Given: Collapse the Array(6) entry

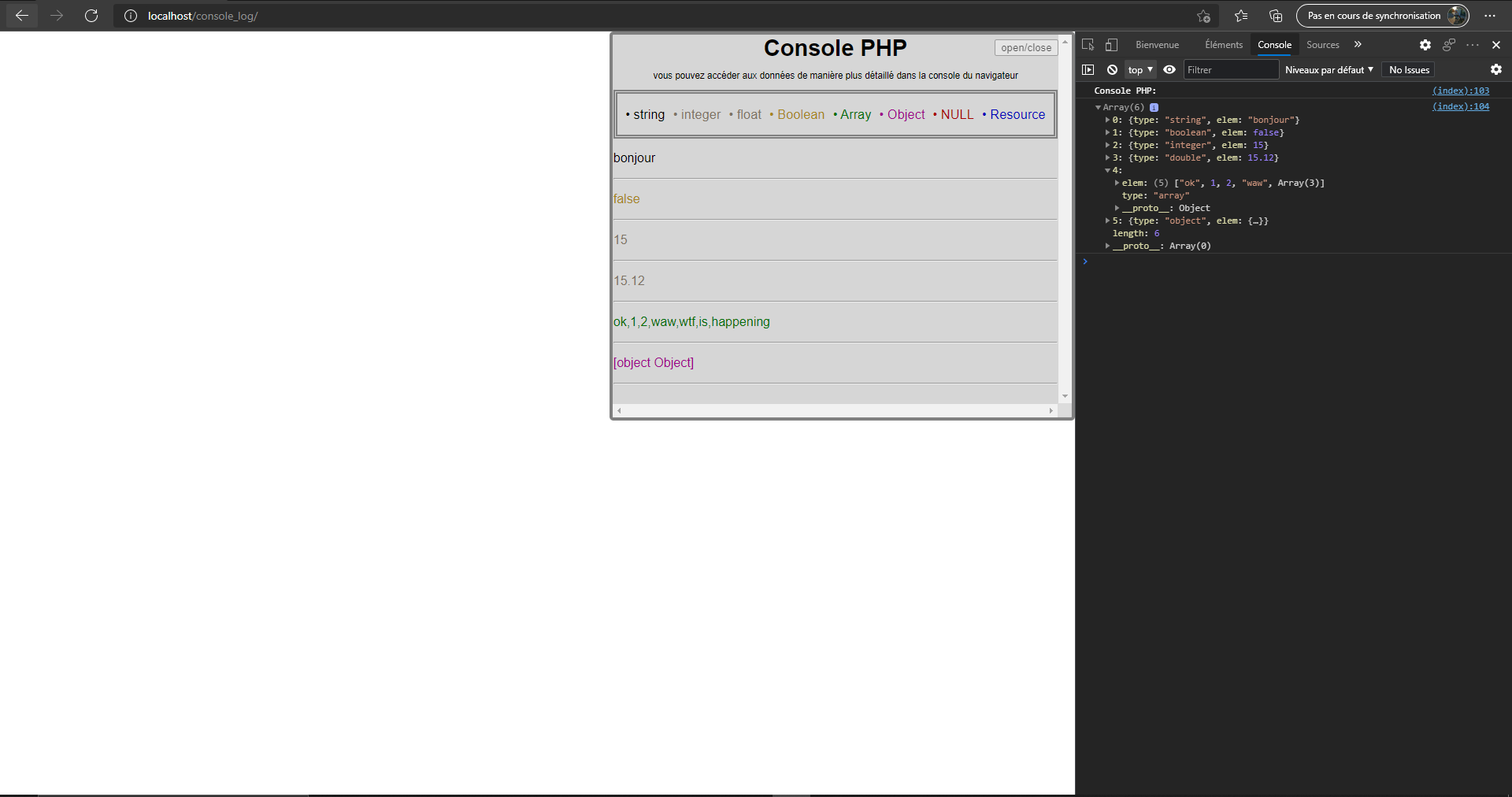Looking at the screenshot, I should click(1099, 107).
